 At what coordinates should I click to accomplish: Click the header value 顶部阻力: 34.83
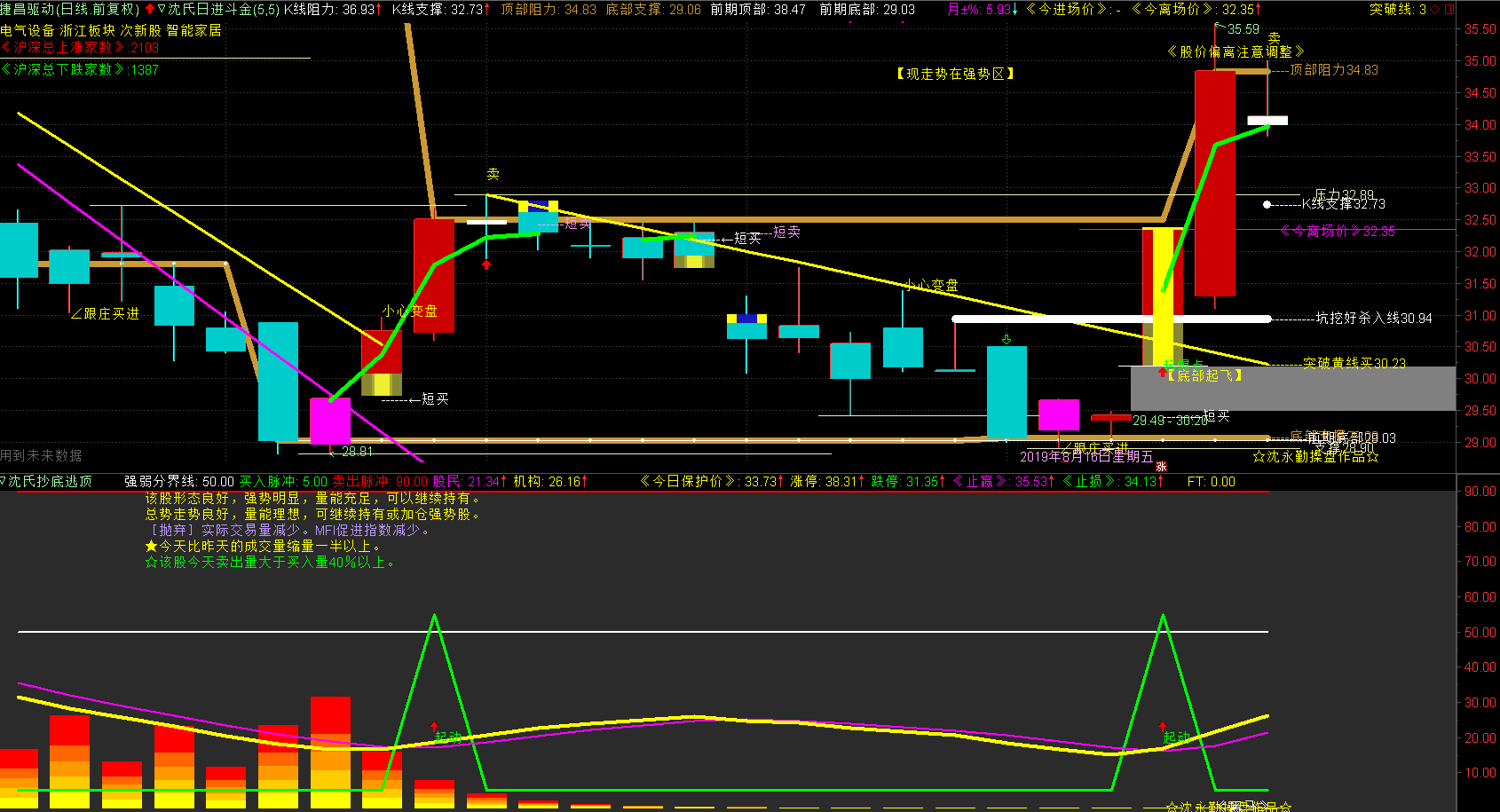pyautogui.click(x=549, y=9)
